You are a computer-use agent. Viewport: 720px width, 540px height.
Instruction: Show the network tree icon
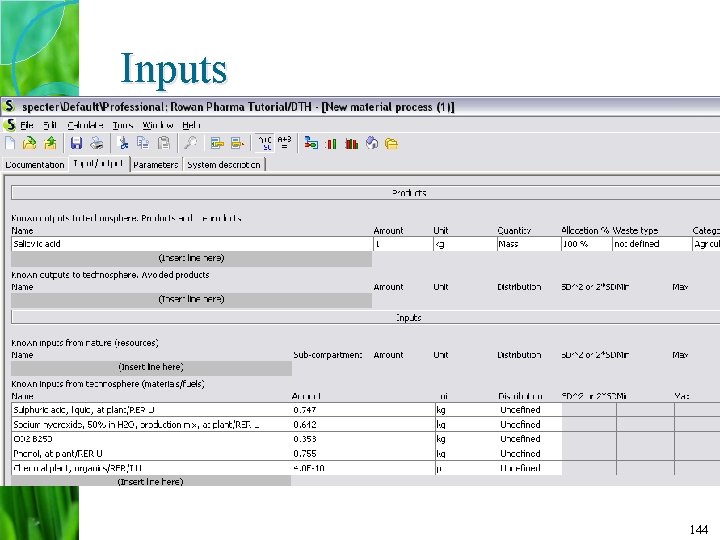[x=311, y=143]
